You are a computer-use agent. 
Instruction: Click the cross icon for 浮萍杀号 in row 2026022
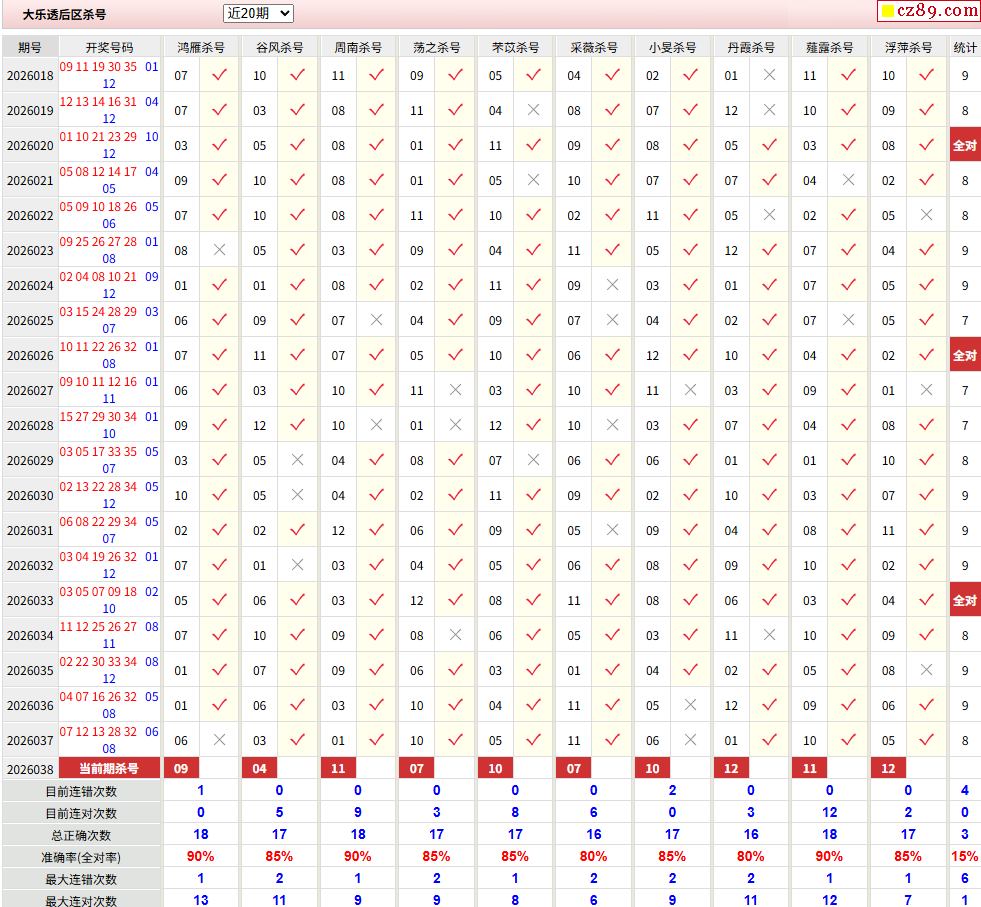click(x=926, y=215)
